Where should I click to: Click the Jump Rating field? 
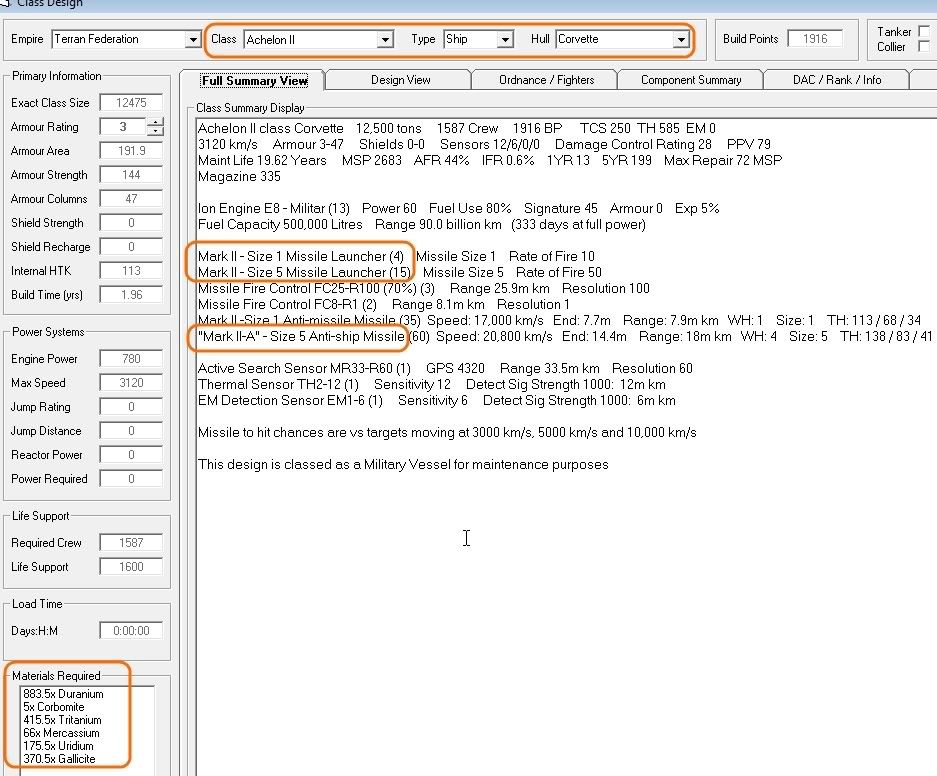coord(131,407)
